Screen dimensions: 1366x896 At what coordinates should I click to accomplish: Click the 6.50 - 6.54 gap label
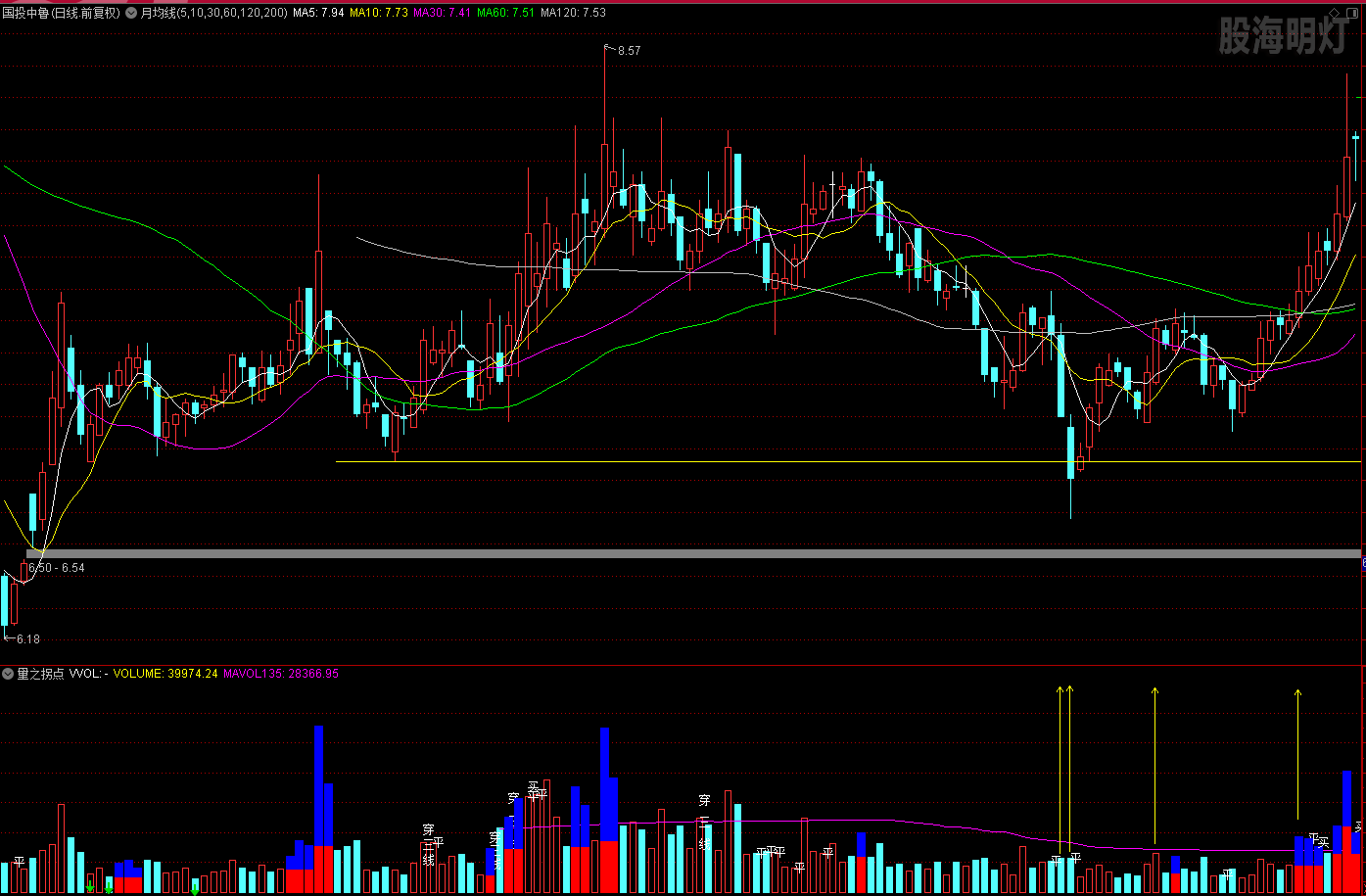pyautogui.click(x=57, y=568)
